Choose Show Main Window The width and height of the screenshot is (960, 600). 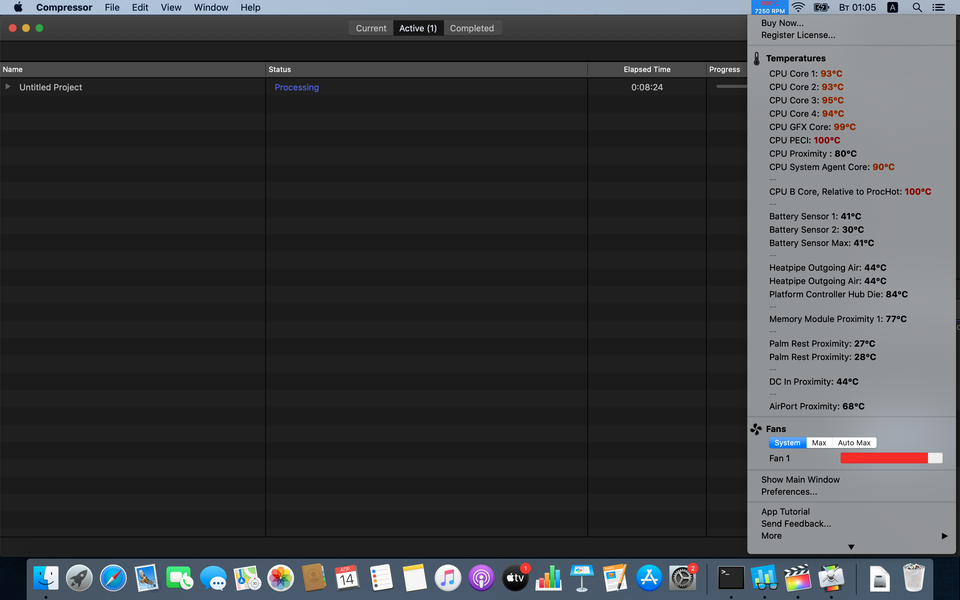click(800, 479)
